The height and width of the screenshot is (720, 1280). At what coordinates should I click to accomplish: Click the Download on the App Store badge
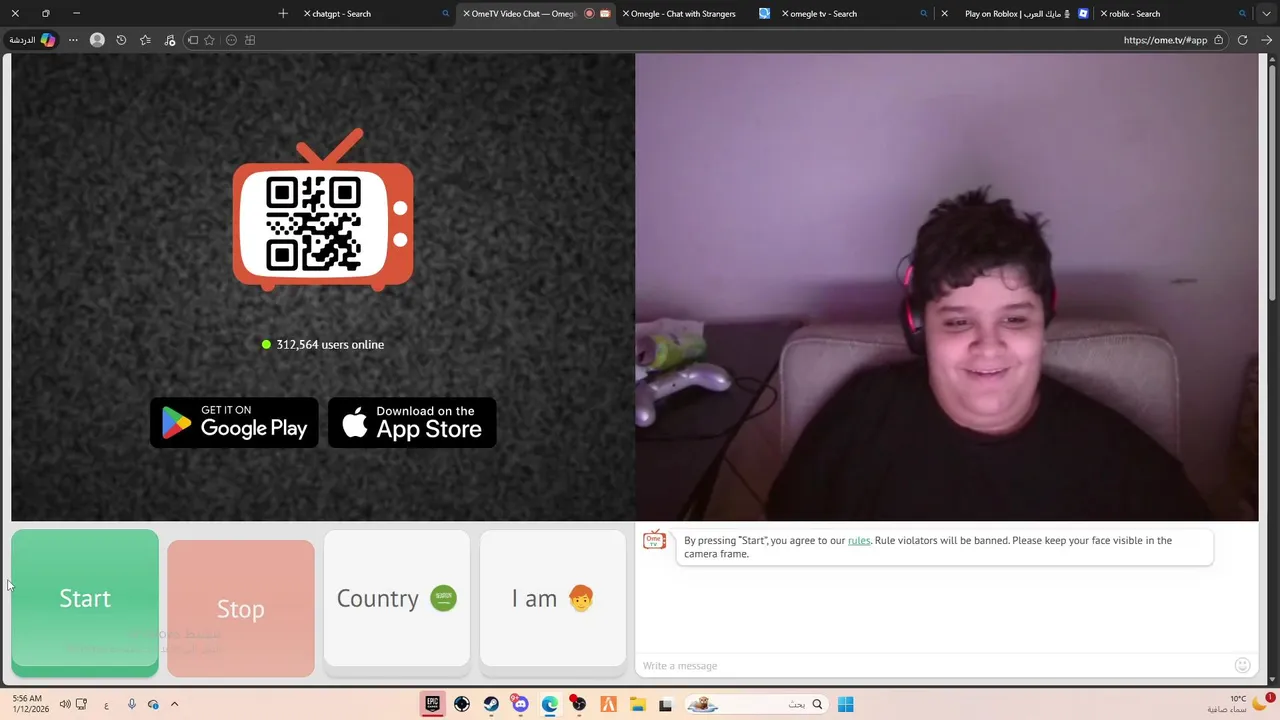(412, 422)
